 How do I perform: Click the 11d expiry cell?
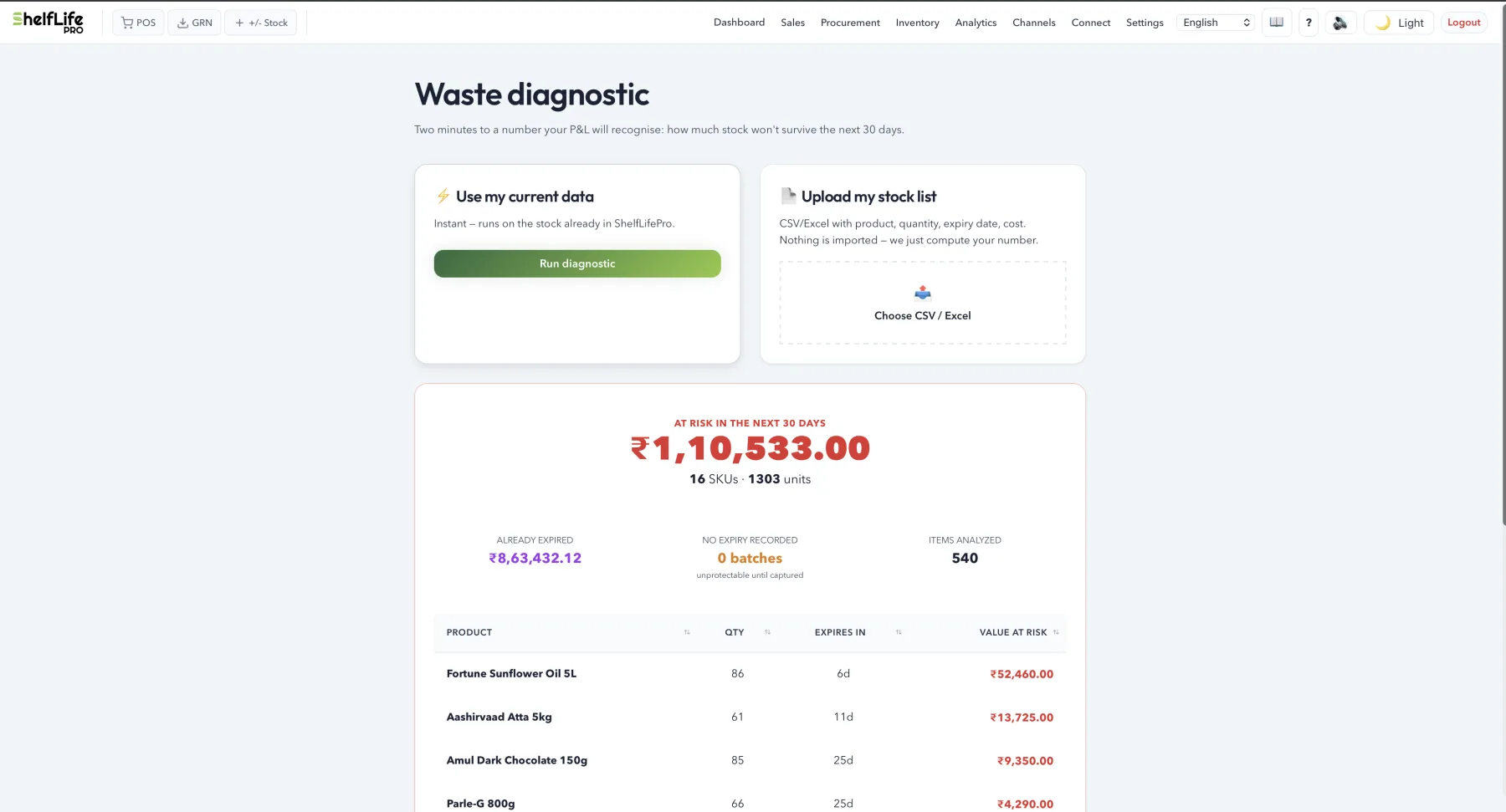[x=843, y=718]
